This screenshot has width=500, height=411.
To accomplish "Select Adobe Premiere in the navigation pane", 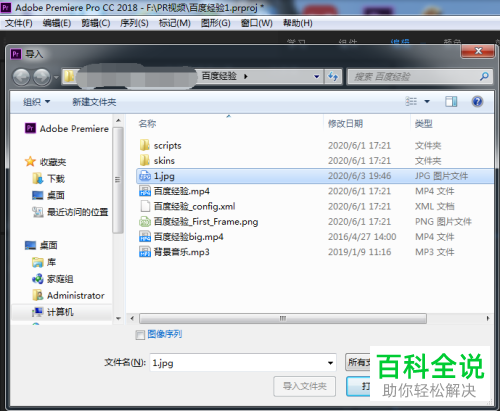I will click(x=67, y=128).
